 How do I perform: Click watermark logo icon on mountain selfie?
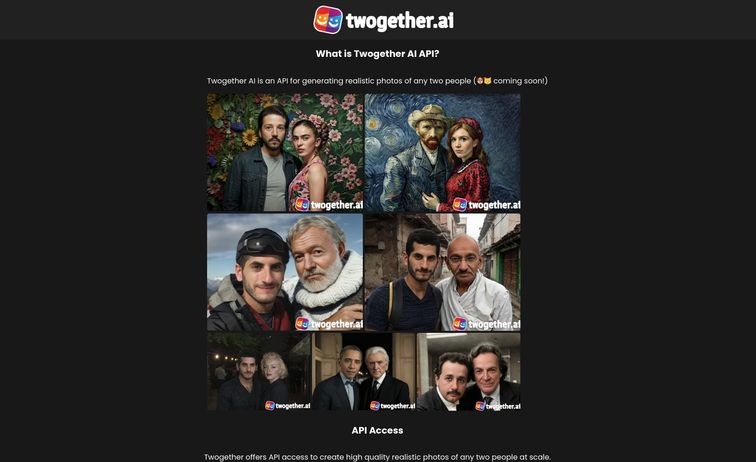click(302, 324)
